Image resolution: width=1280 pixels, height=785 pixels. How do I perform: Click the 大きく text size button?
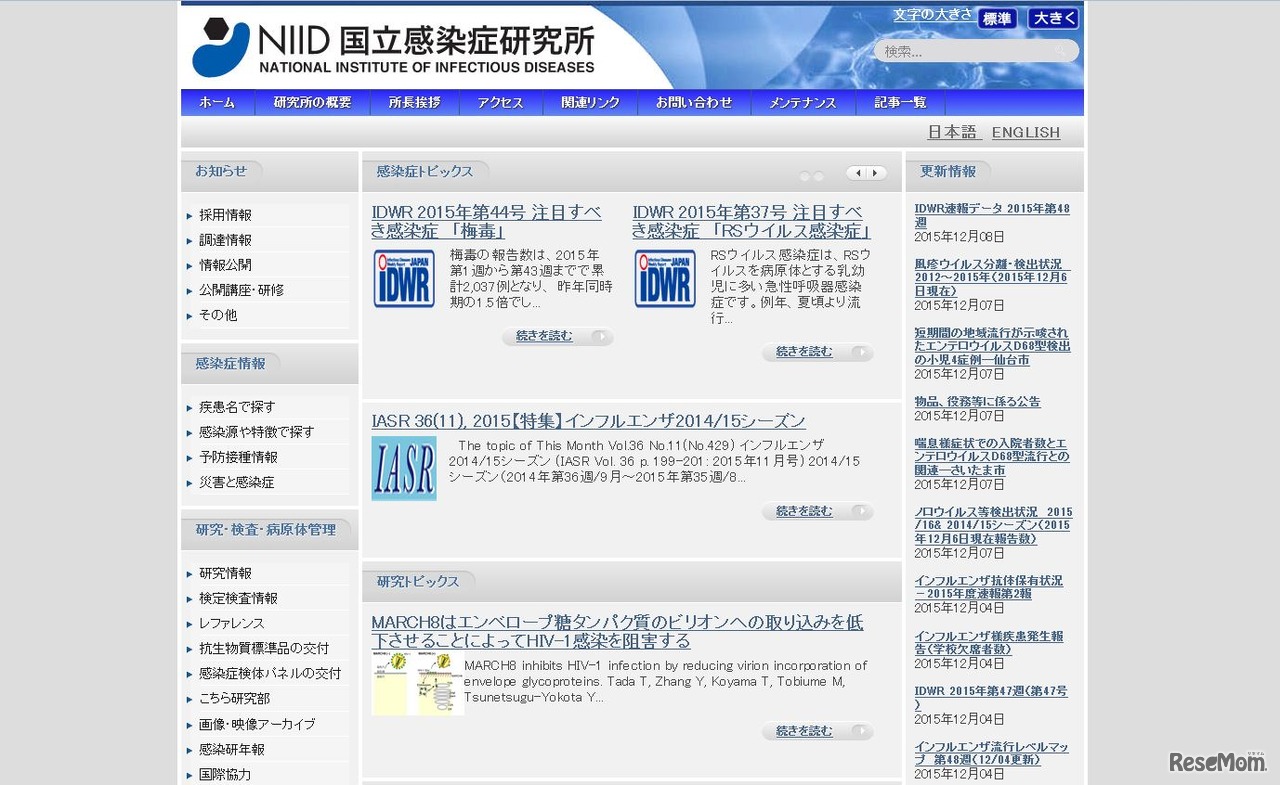pos(1052,18)
